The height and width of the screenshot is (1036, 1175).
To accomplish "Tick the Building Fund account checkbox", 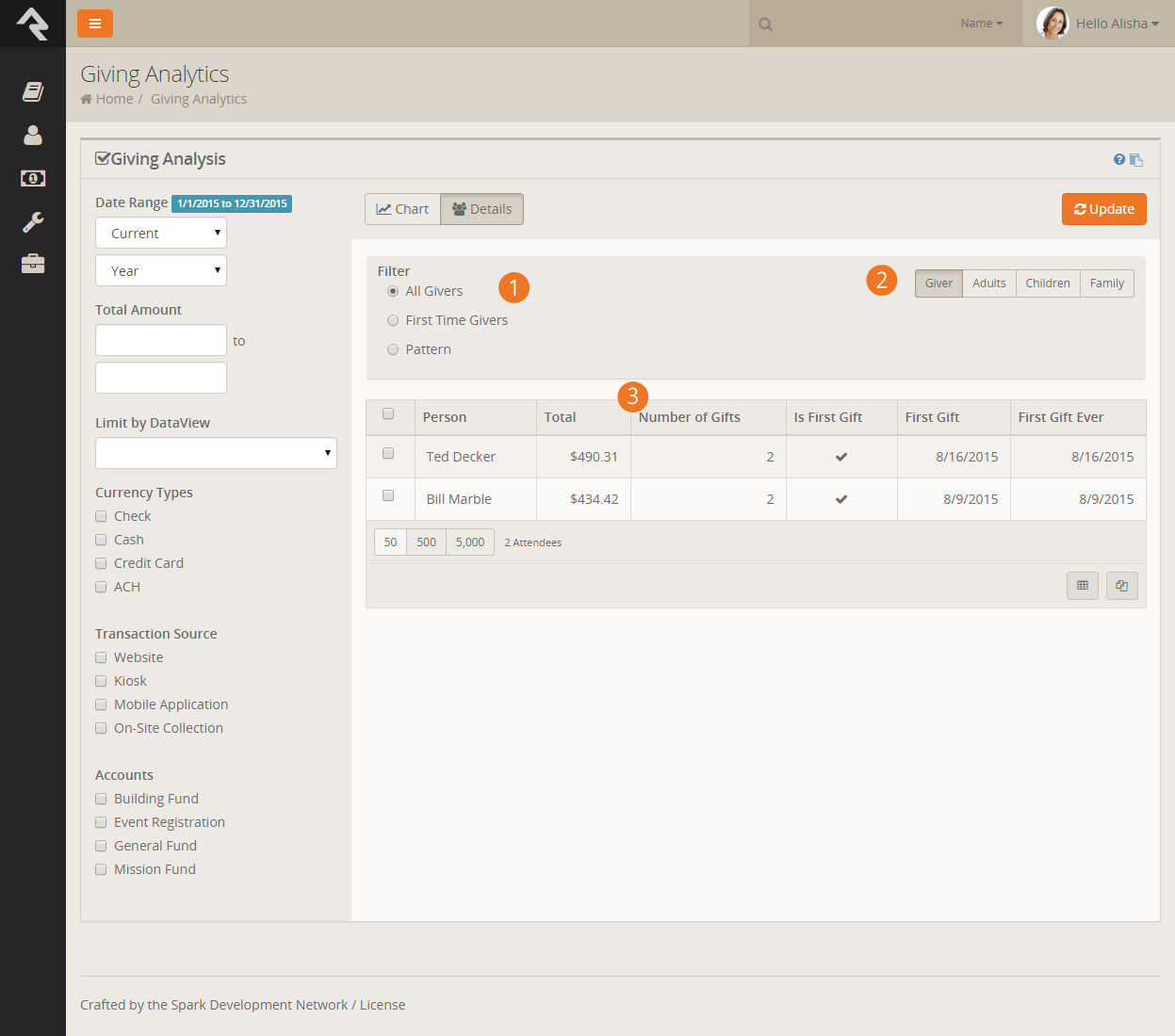I will point(101,799).
